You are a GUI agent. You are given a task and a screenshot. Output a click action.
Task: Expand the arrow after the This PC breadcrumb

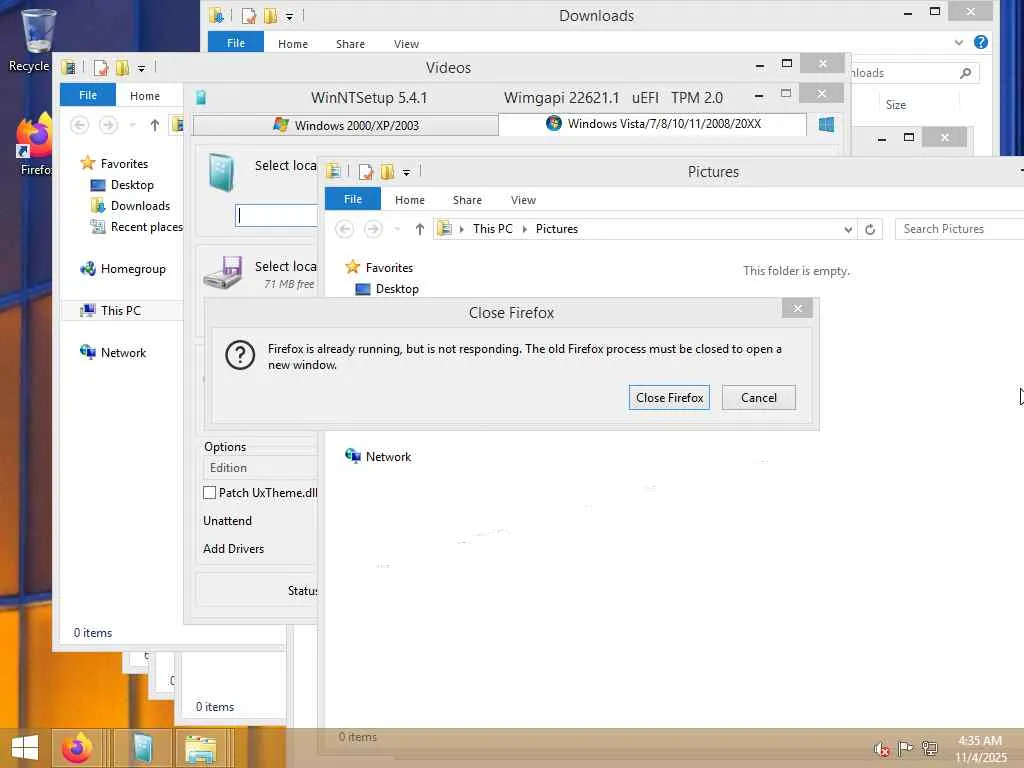(x=524, y=229)
